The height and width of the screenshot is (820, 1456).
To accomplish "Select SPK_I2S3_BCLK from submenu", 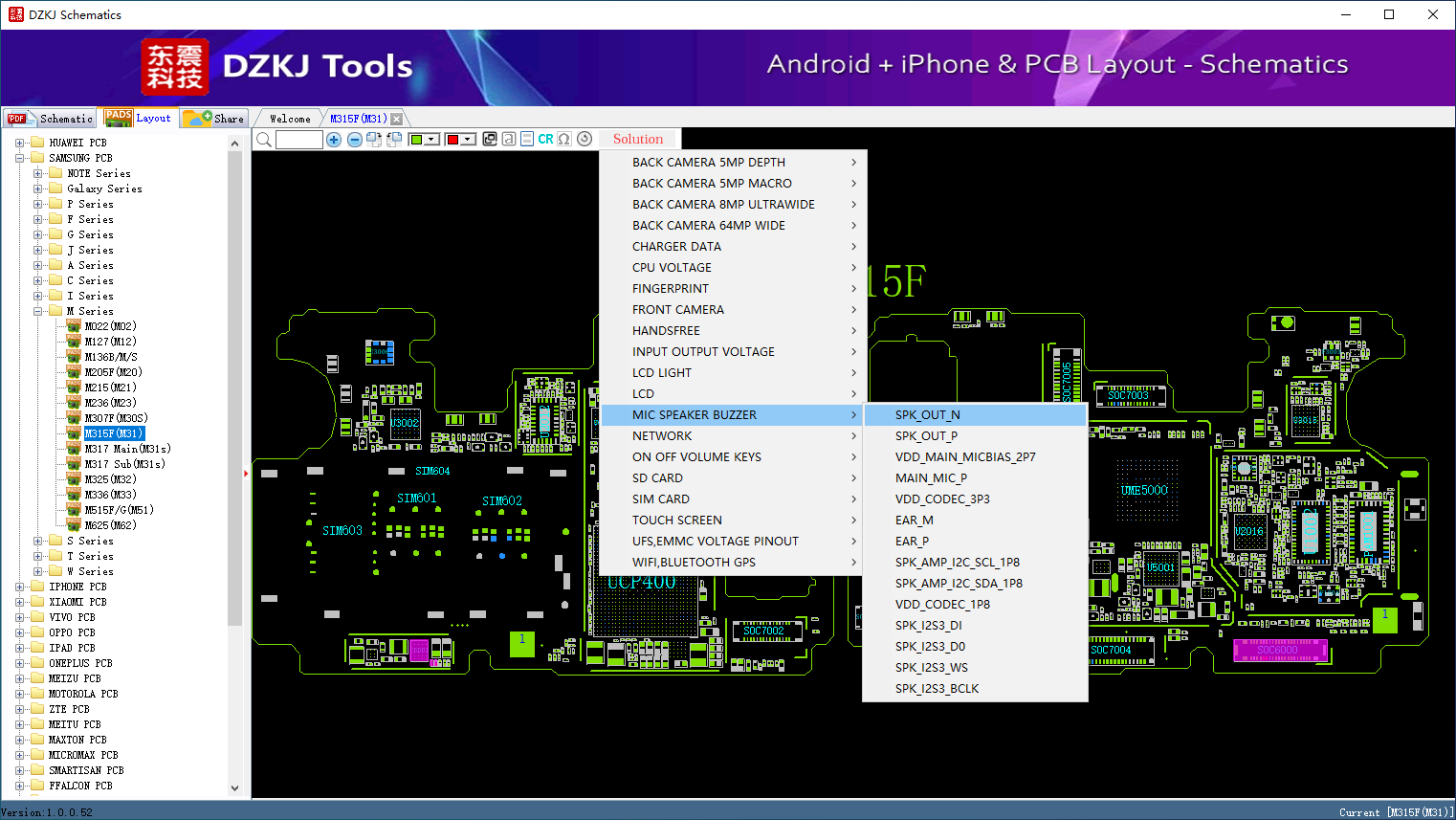I will [x=975, y=688].
